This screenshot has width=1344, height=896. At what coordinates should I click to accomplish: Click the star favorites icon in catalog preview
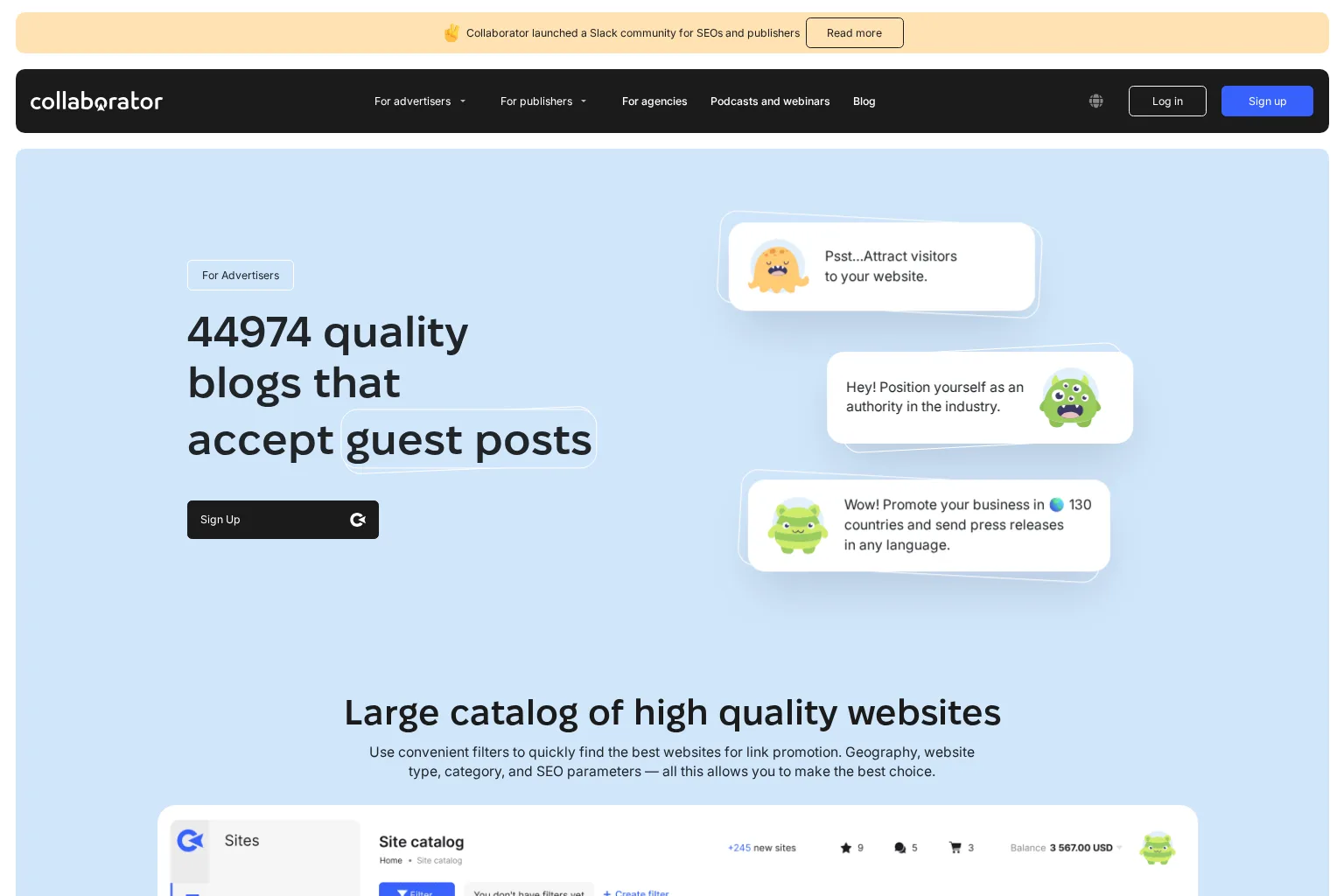click(845, 848)
